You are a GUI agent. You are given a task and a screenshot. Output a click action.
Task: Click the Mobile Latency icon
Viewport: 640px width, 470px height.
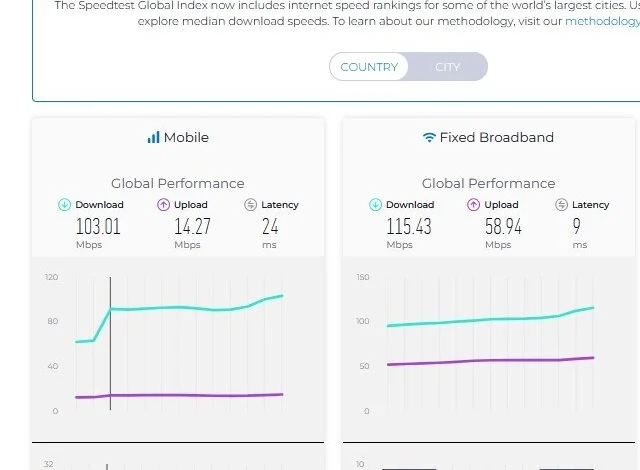(251, 205)
